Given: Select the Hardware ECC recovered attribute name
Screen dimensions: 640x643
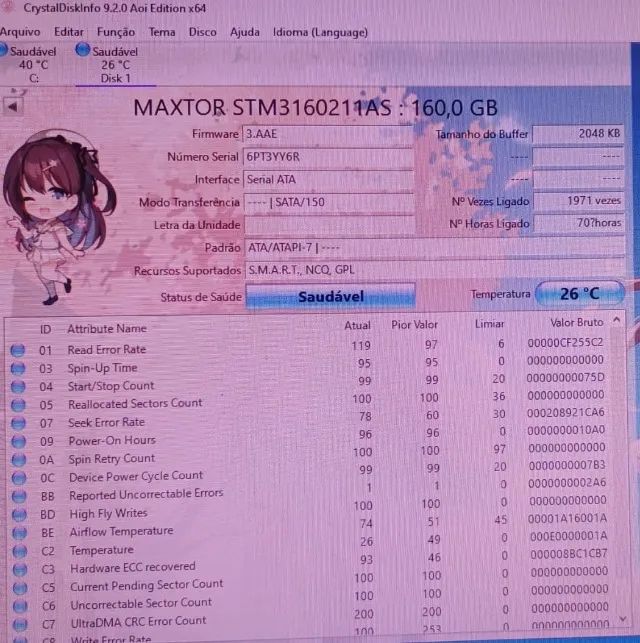Looking at the screenshot, I should [x=133, y=568].
